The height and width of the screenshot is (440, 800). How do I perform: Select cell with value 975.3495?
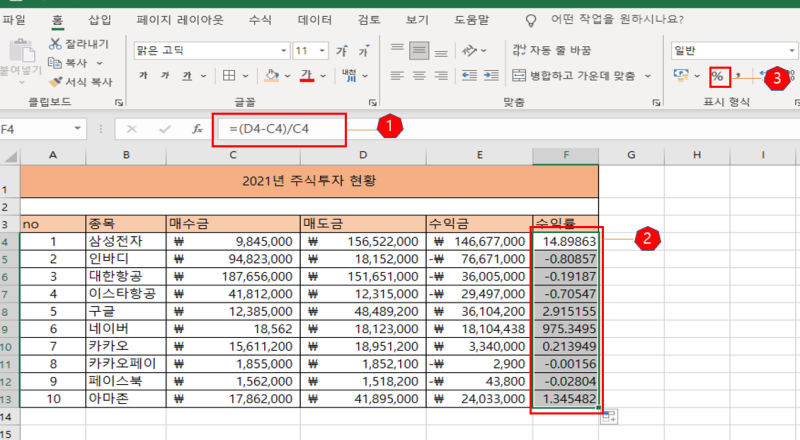click(x=566, y=329)
